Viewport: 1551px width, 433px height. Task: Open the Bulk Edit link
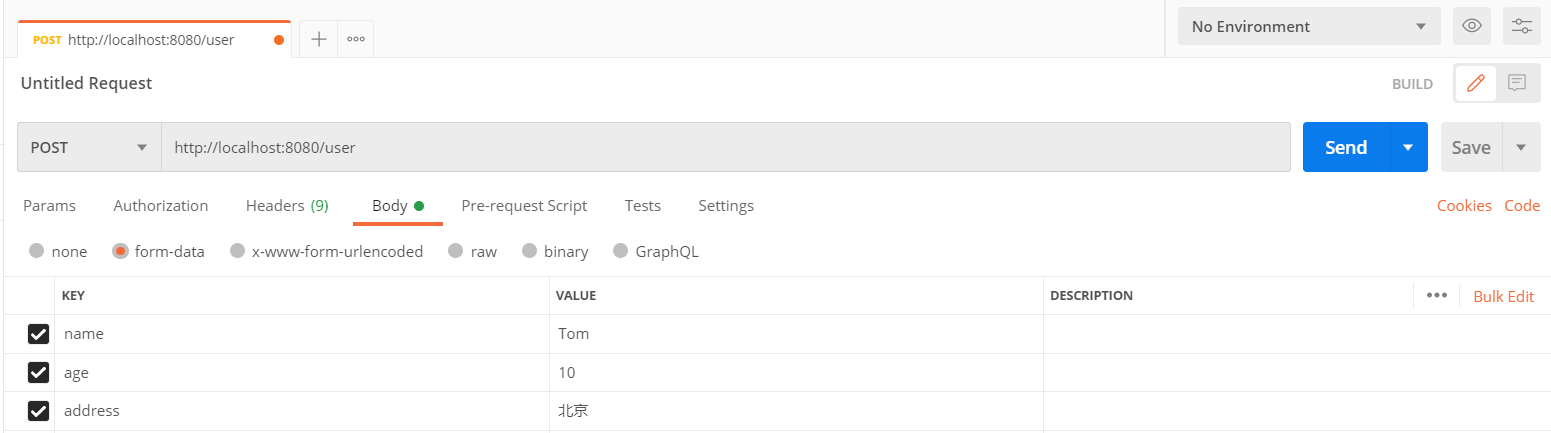[x=1503, y=296]
